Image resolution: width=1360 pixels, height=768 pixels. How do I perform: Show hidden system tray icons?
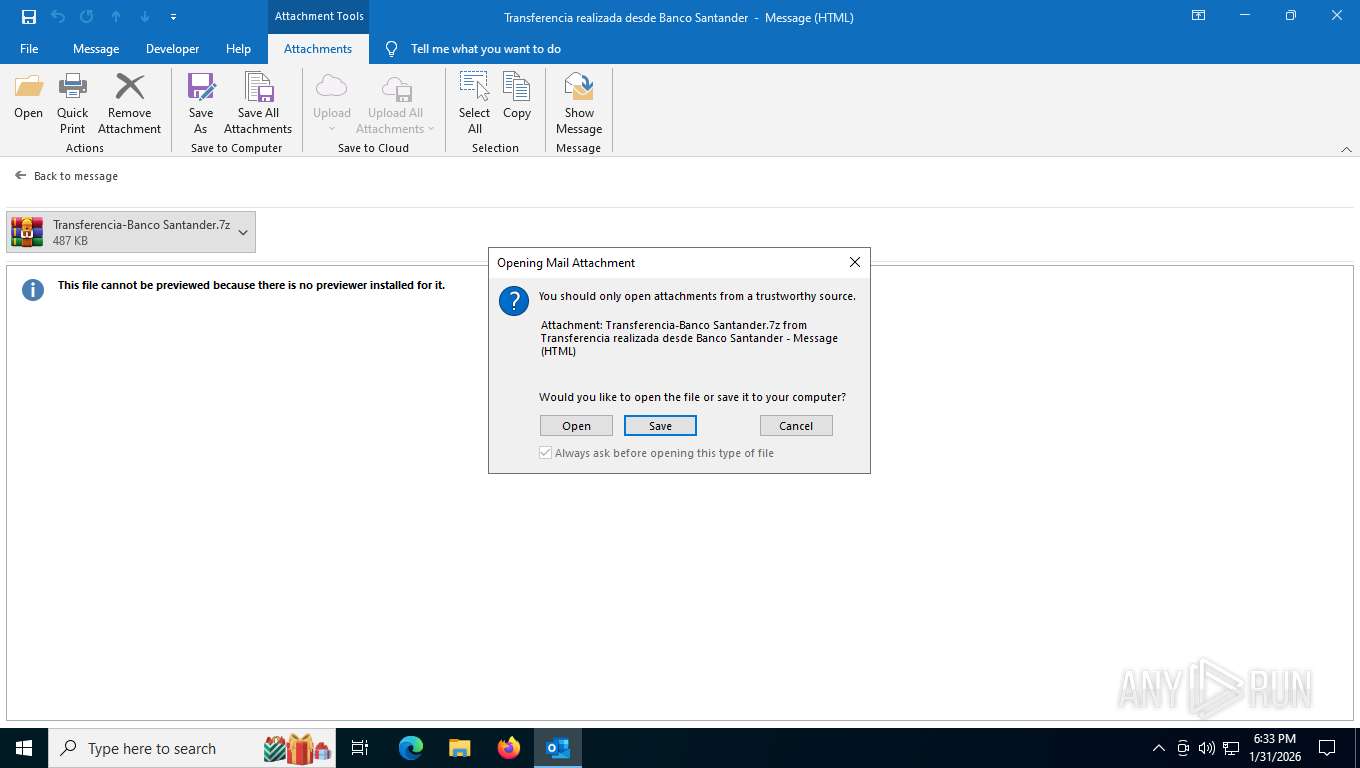point(1158,748)
